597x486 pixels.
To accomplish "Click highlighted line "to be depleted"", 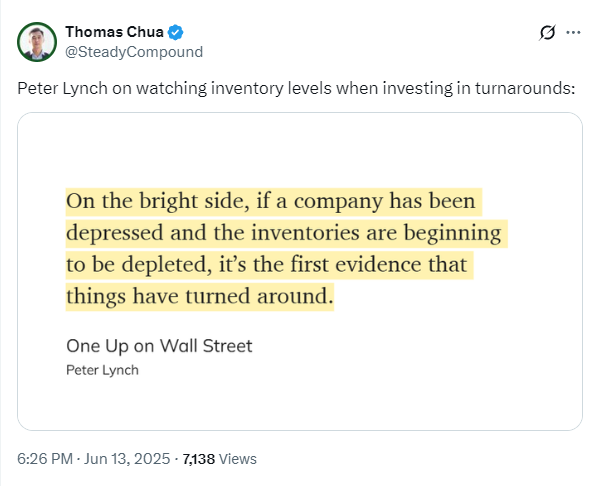I will [269, 265].
